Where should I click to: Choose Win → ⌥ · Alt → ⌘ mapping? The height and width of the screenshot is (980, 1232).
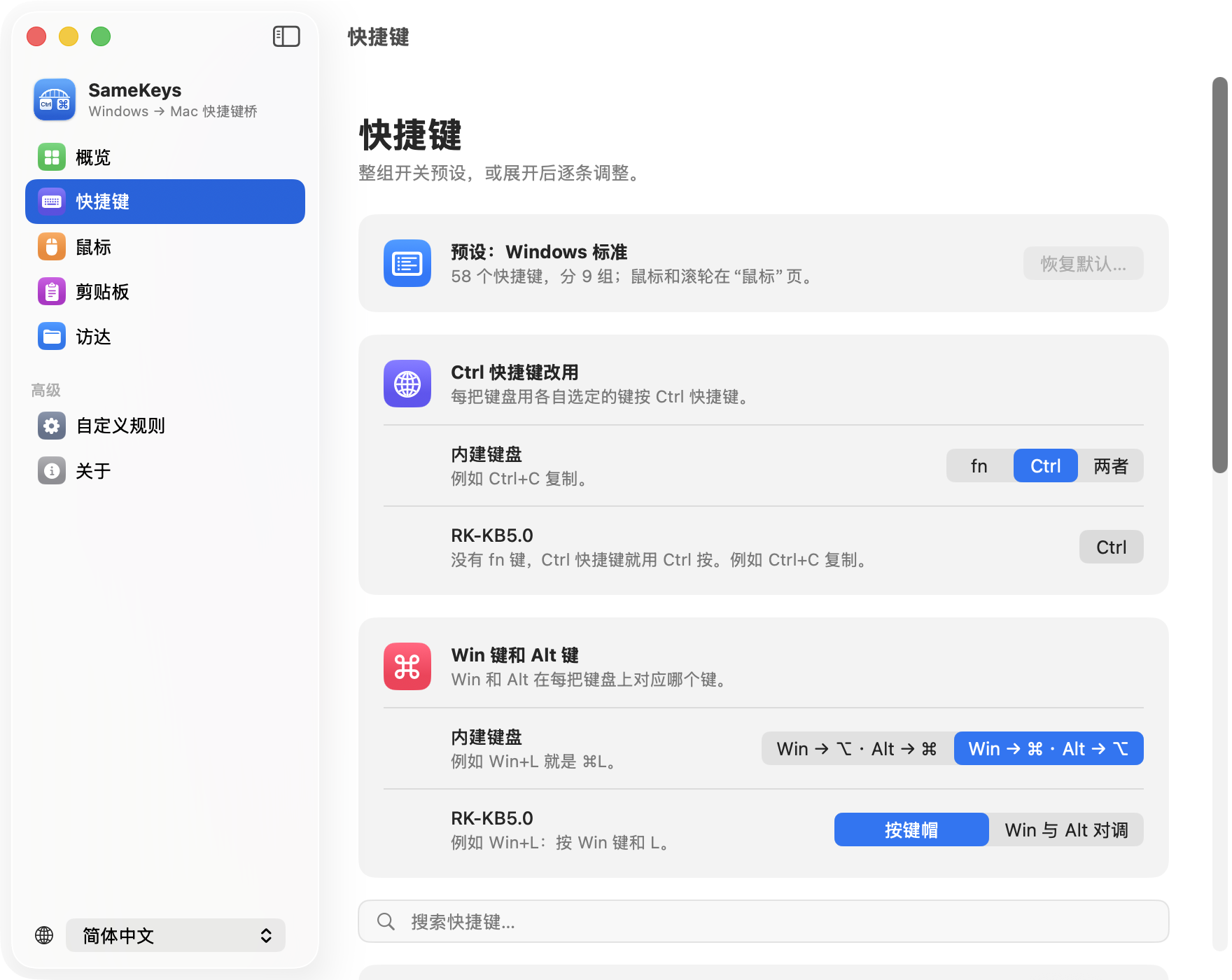(857, 748)
